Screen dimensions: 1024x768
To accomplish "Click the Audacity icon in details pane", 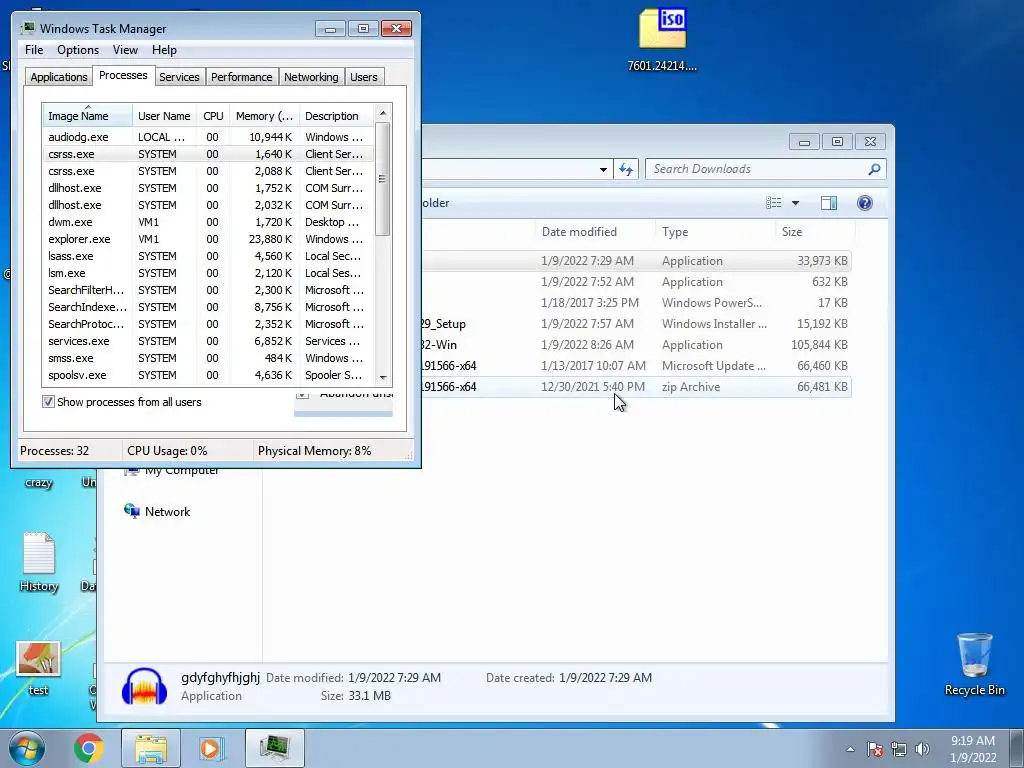I will tap(144, 687).
